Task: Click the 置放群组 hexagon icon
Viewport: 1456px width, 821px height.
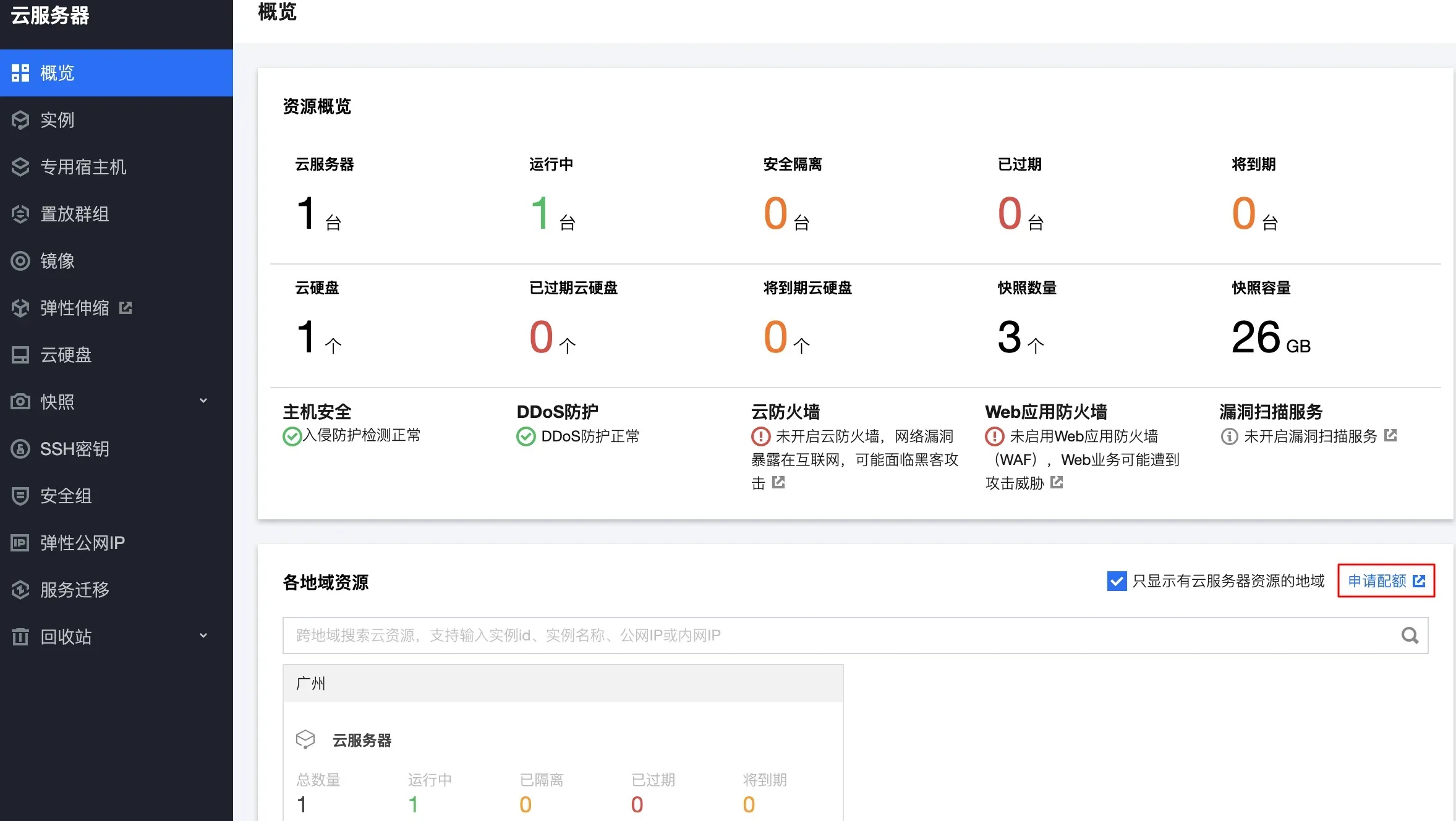Action: (x=20, y=214)
